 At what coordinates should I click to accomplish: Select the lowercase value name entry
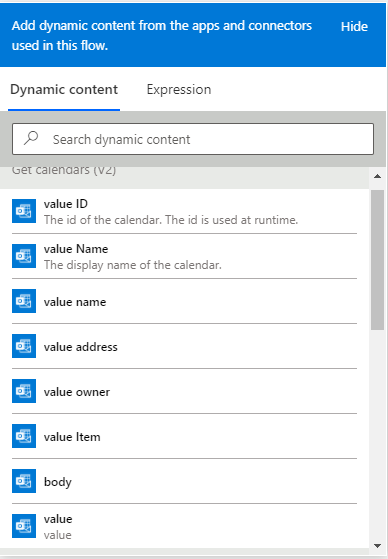[x=184, y=301]
